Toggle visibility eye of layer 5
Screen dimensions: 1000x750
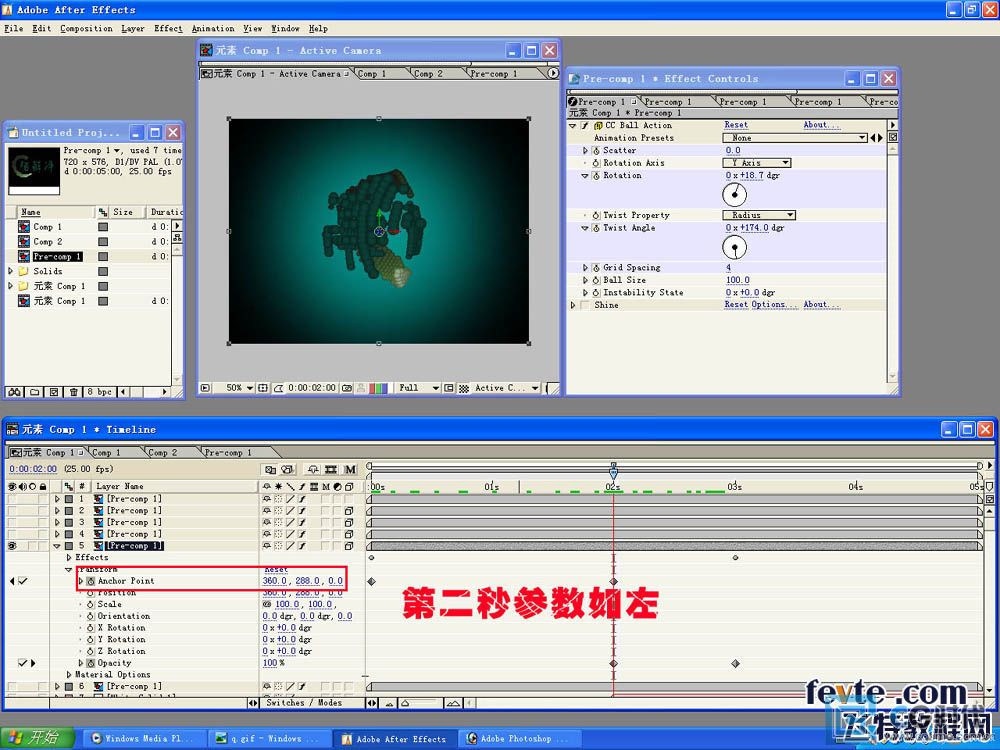pyautogui.click(x=12, y=546)
